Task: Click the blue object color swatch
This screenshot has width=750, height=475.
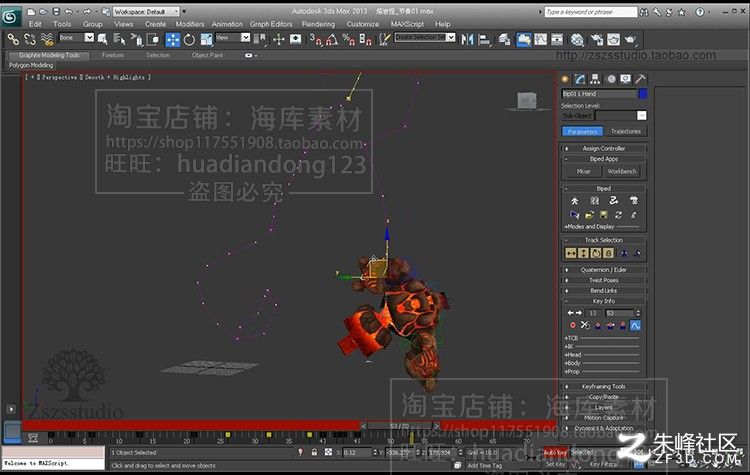Action: [x=643, y=94]
